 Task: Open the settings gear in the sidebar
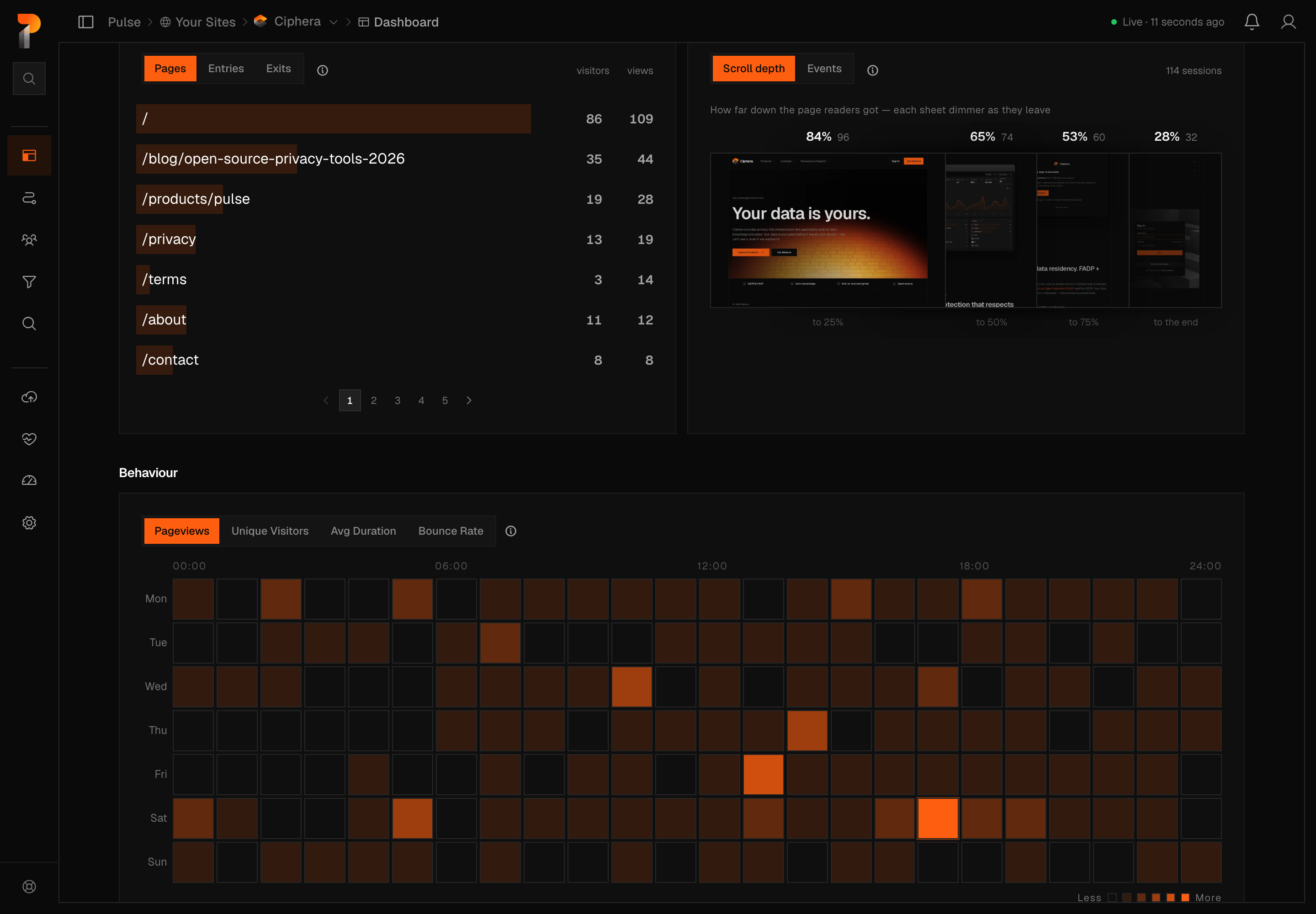tap(29, 523)
